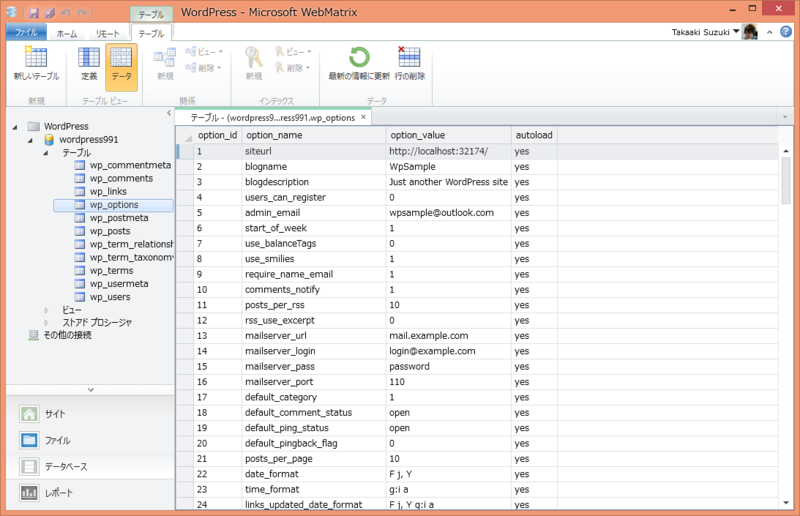Click the date_format option name cell
This screenshot has width=800, height=516.
tap(314, 474)
